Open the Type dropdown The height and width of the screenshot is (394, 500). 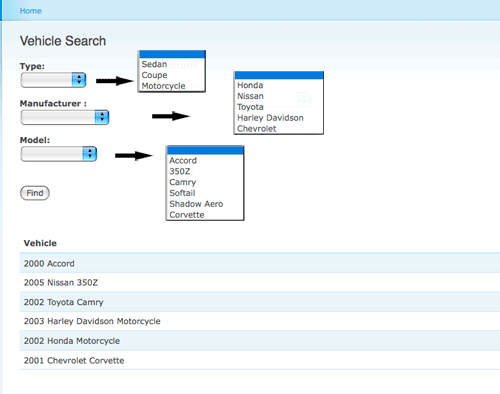(x=53, y=80)
